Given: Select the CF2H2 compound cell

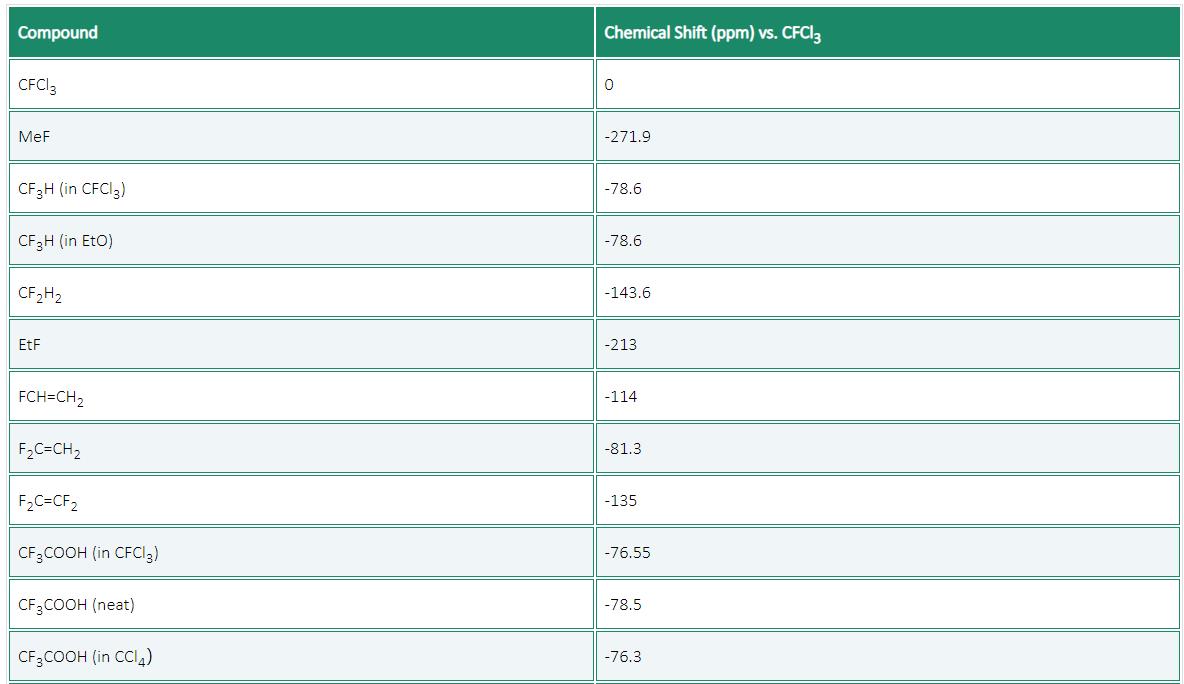Looking at the screenshot, I should [301, 292].
